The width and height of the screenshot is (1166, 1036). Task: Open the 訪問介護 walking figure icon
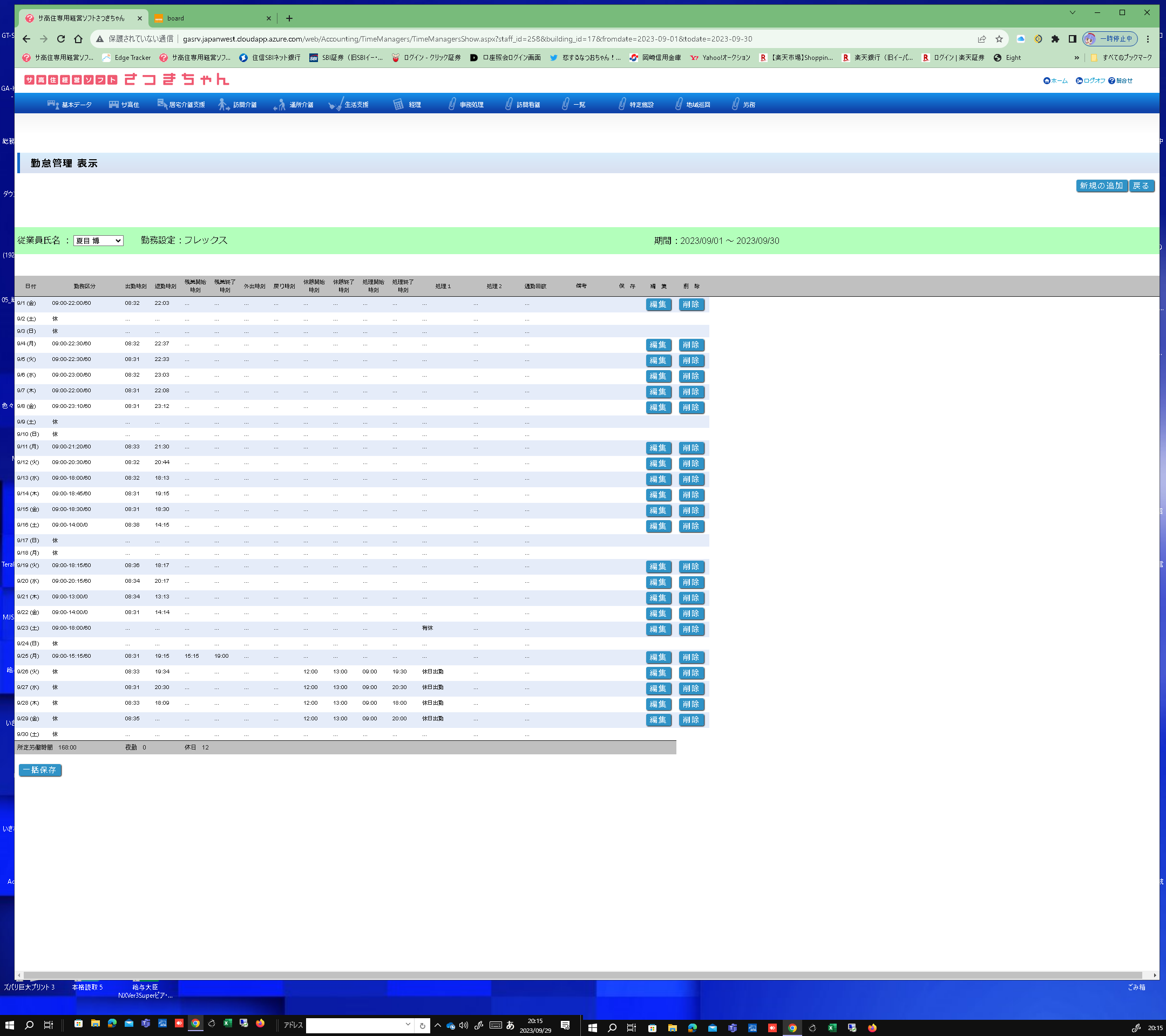click(x=223, y=104)
